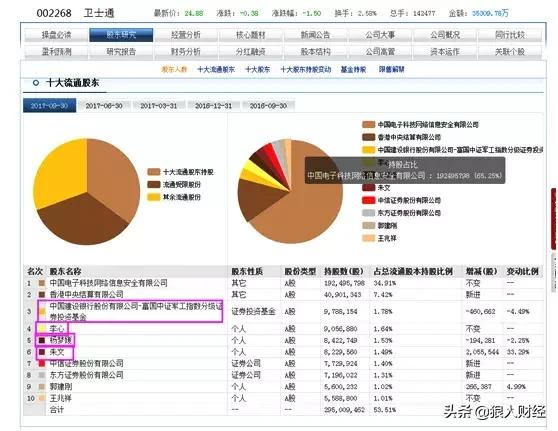Click the 股东人数 link
The width and height of the screenshot is (558, 431).
click(x=174, y=69)
